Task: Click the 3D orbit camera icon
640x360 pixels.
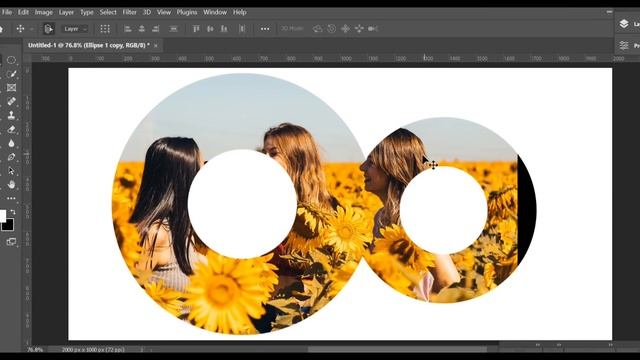Action: (x=318, y=29)
